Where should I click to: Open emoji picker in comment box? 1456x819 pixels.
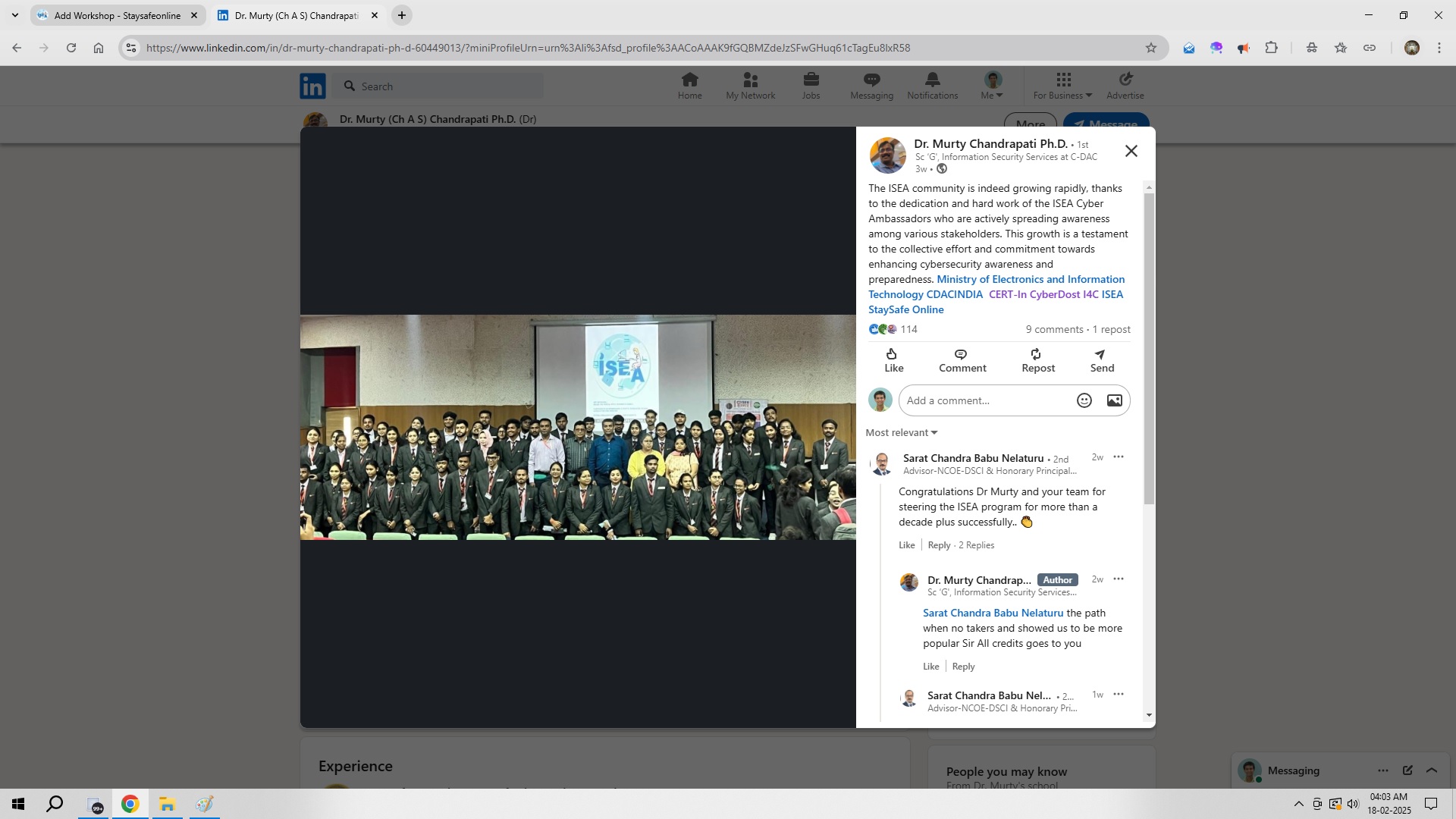[1084, 400]
